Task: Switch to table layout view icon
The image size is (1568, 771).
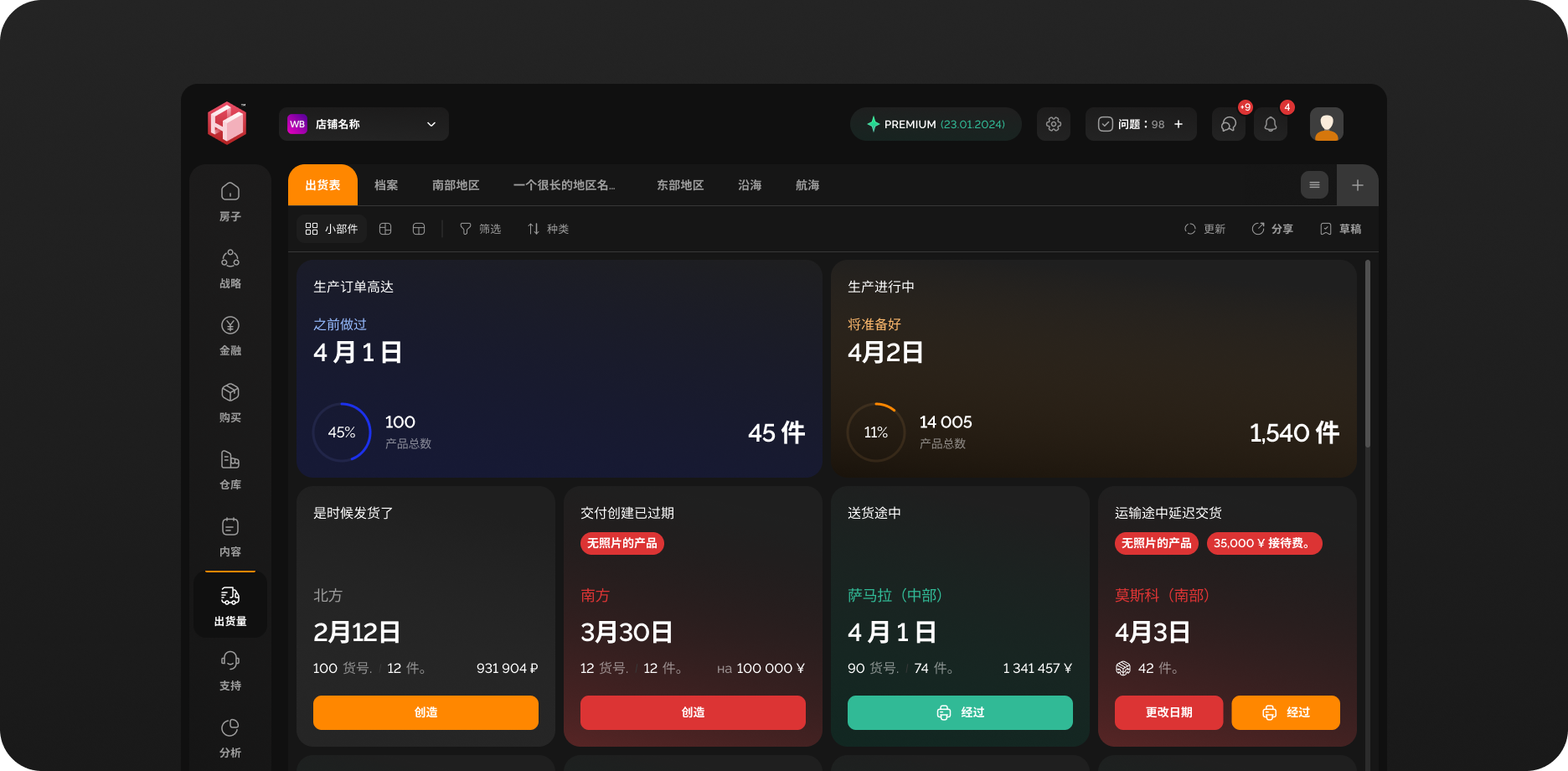Action: click(419, 229)
